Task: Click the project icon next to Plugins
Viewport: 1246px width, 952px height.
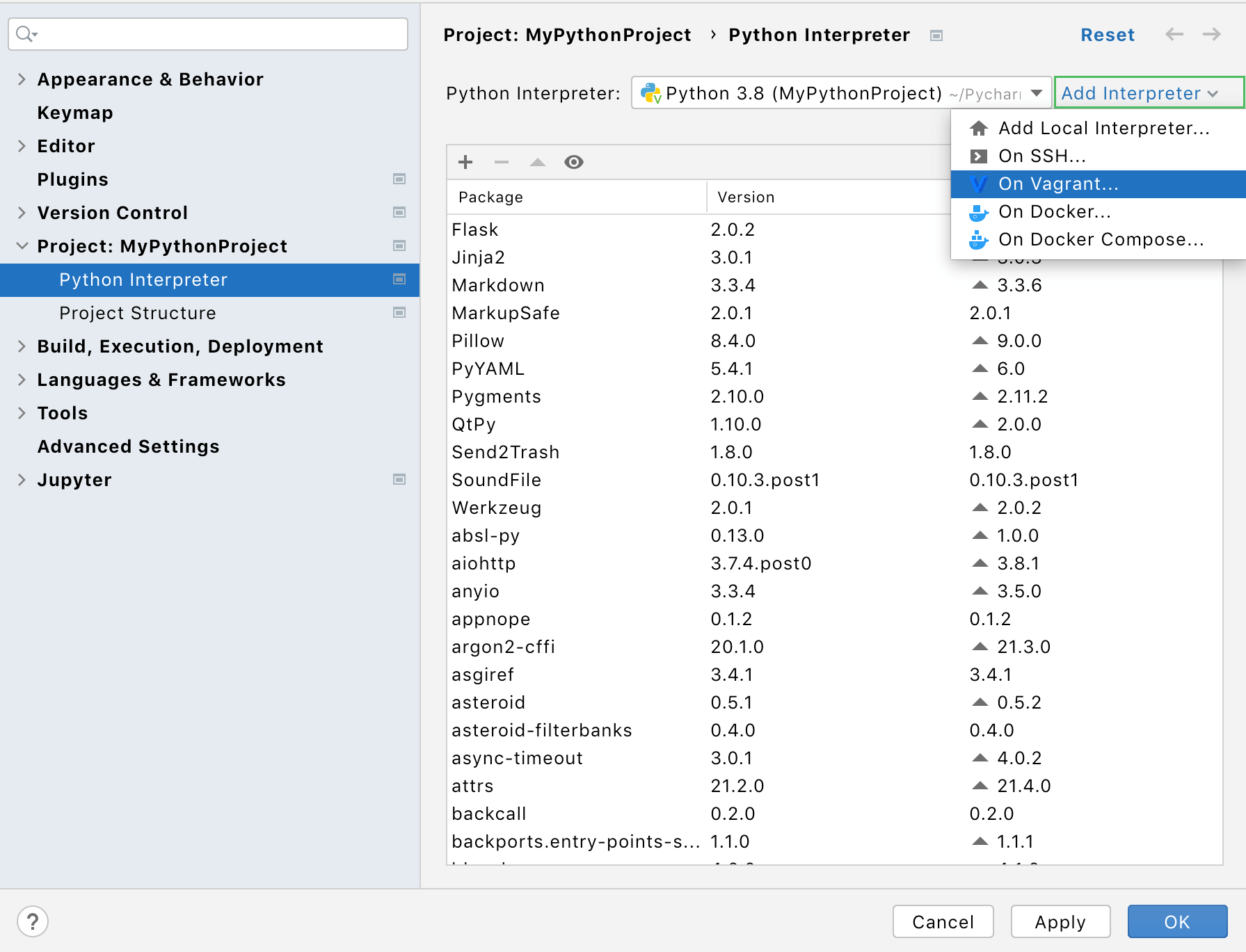Action: tap(399, 179)
